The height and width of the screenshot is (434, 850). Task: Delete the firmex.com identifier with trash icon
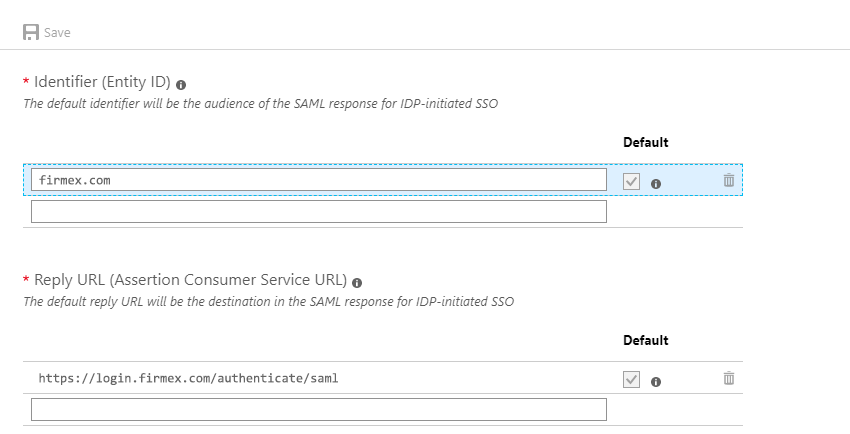[729, 180]
